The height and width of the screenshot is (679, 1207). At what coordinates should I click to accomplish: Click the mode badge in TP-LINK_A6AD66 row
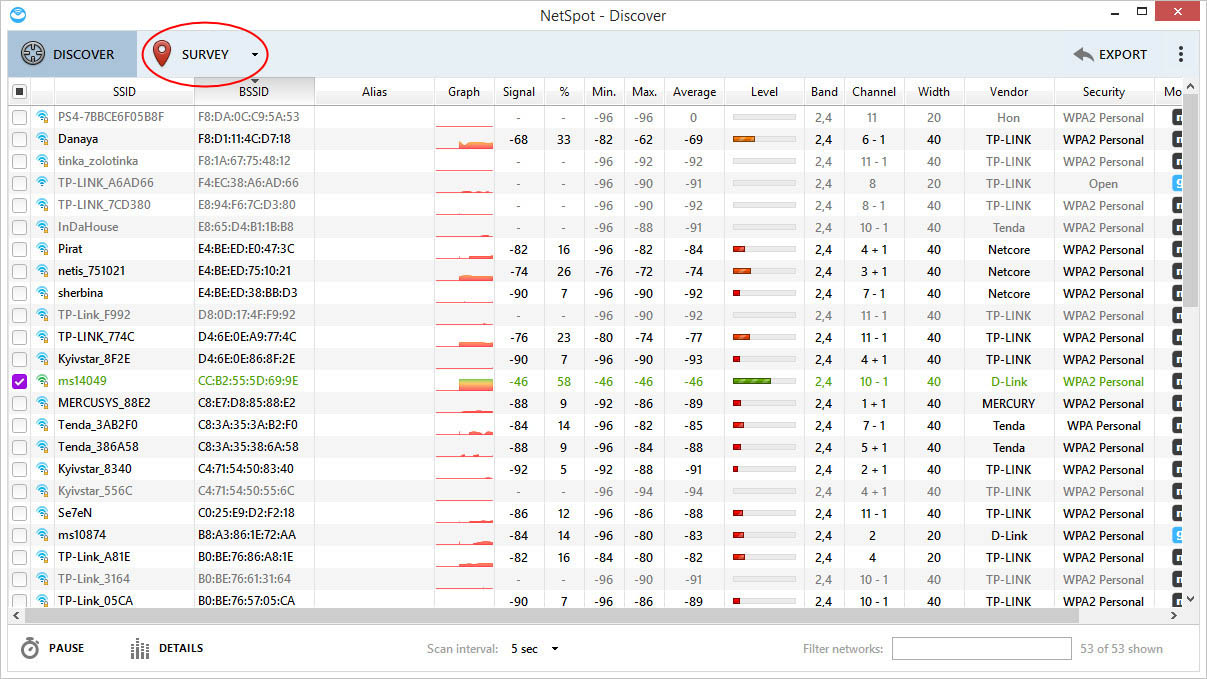coord(1178,183)
